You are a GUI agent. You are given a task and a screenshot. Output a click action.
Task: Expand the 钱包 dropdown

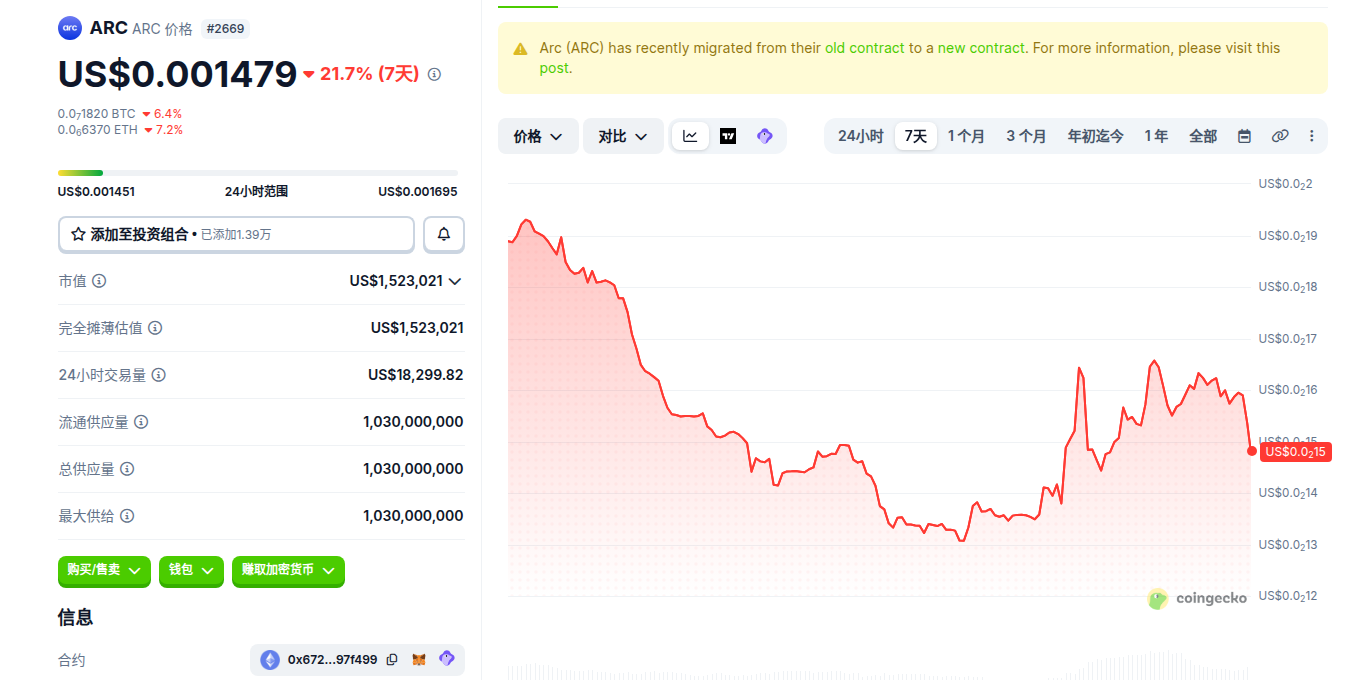click(x=191, y=570)
